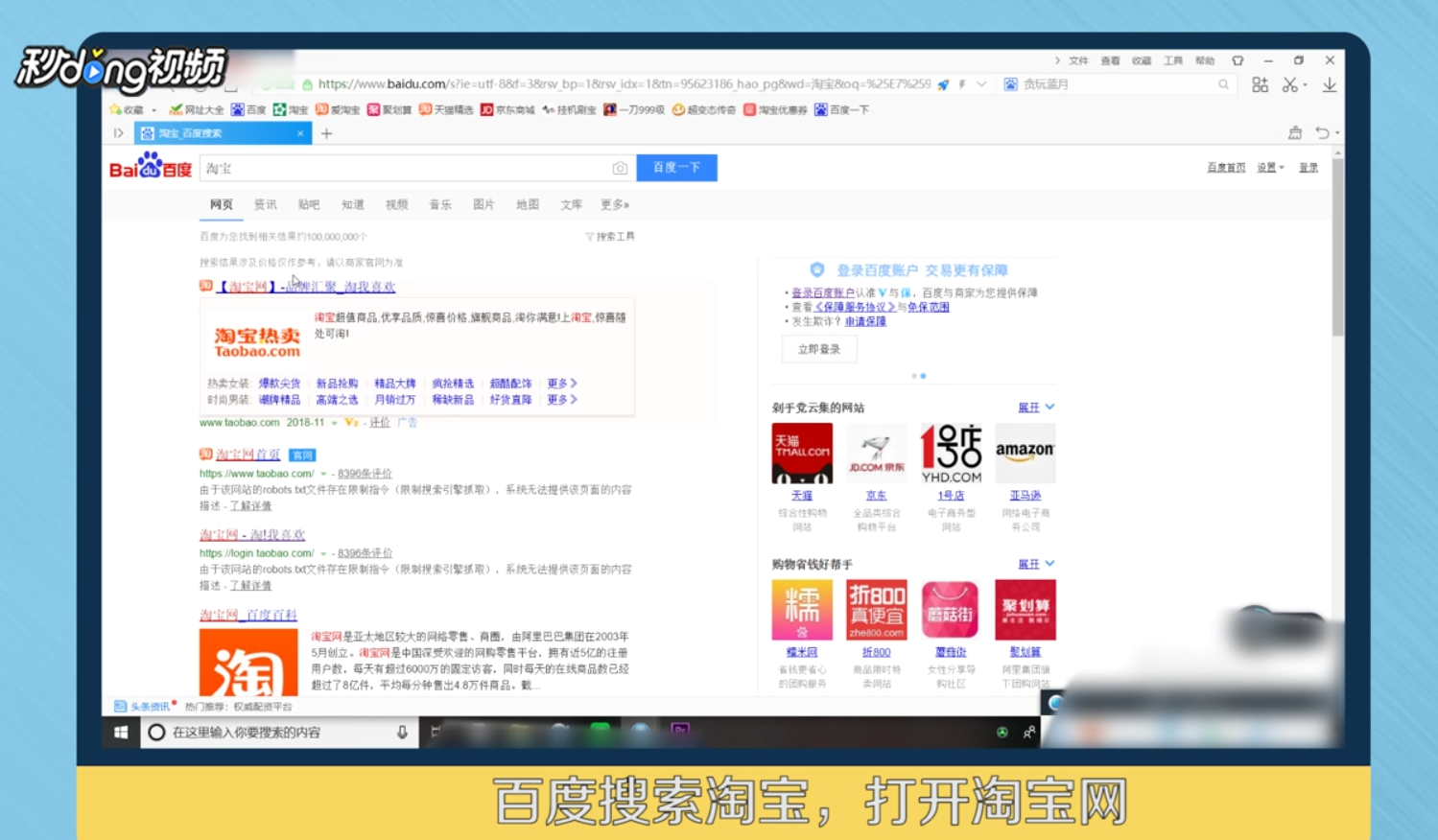Open the 淘宝网 - 淘!我喜欢 result
The height and width of the screenshot is (840, 1438).
[x=252, y=535]
